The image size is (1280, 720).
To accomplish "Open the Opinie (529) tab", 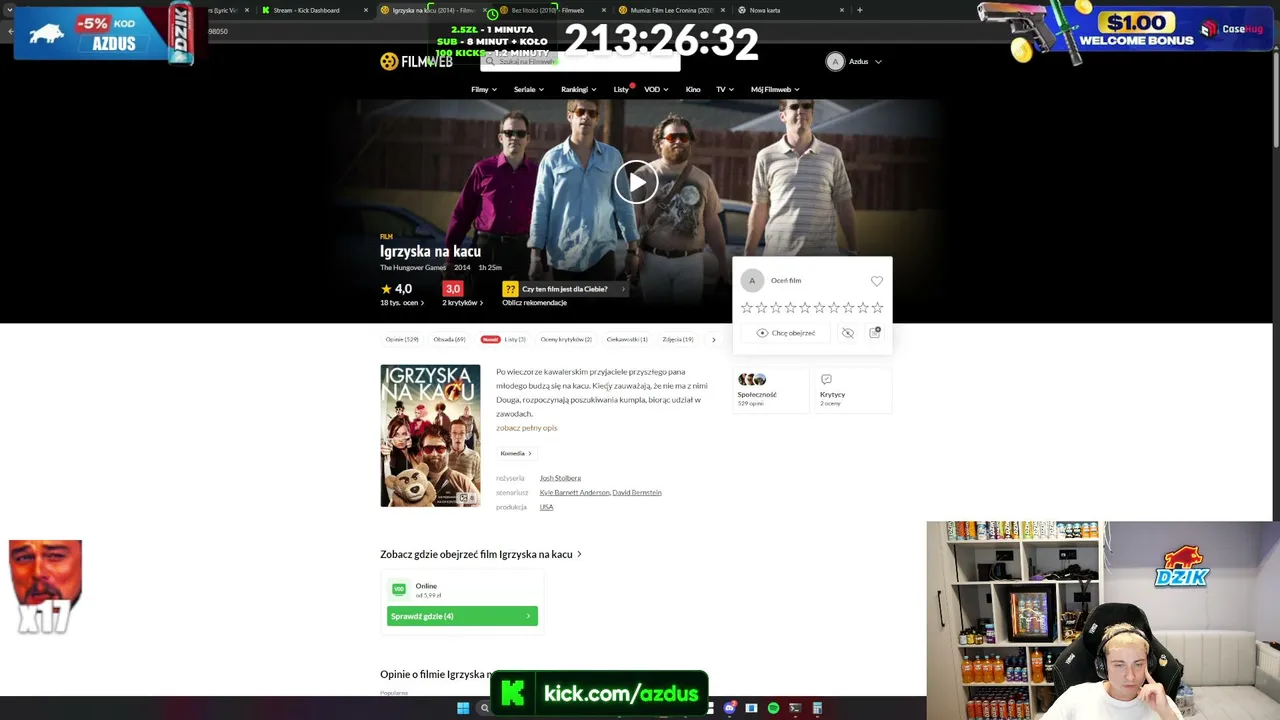I will click(x=402, y=340).
